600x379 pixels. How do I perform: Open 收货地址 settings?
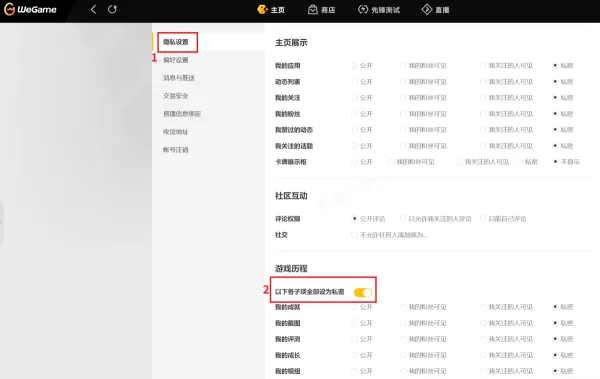(x=176, y=132)
